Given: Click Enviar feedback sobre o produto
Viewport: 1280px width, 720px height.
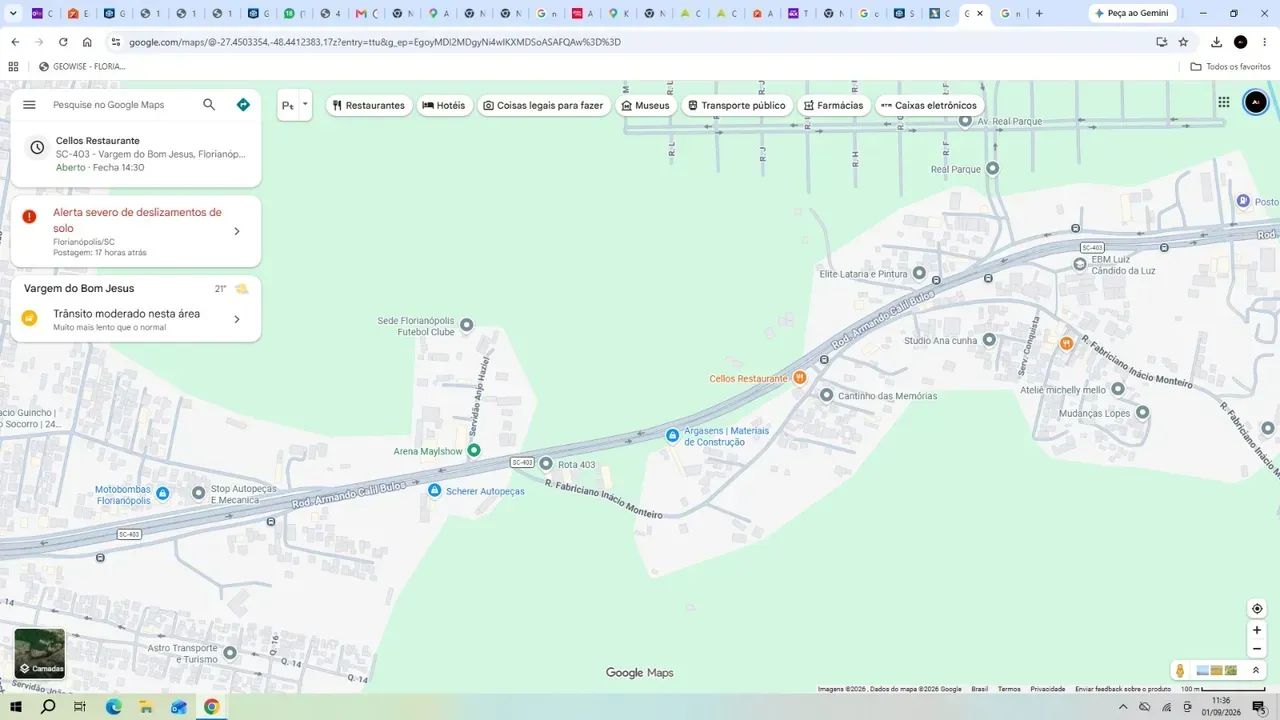Looking at the screenshot, I should point(1123,689).
